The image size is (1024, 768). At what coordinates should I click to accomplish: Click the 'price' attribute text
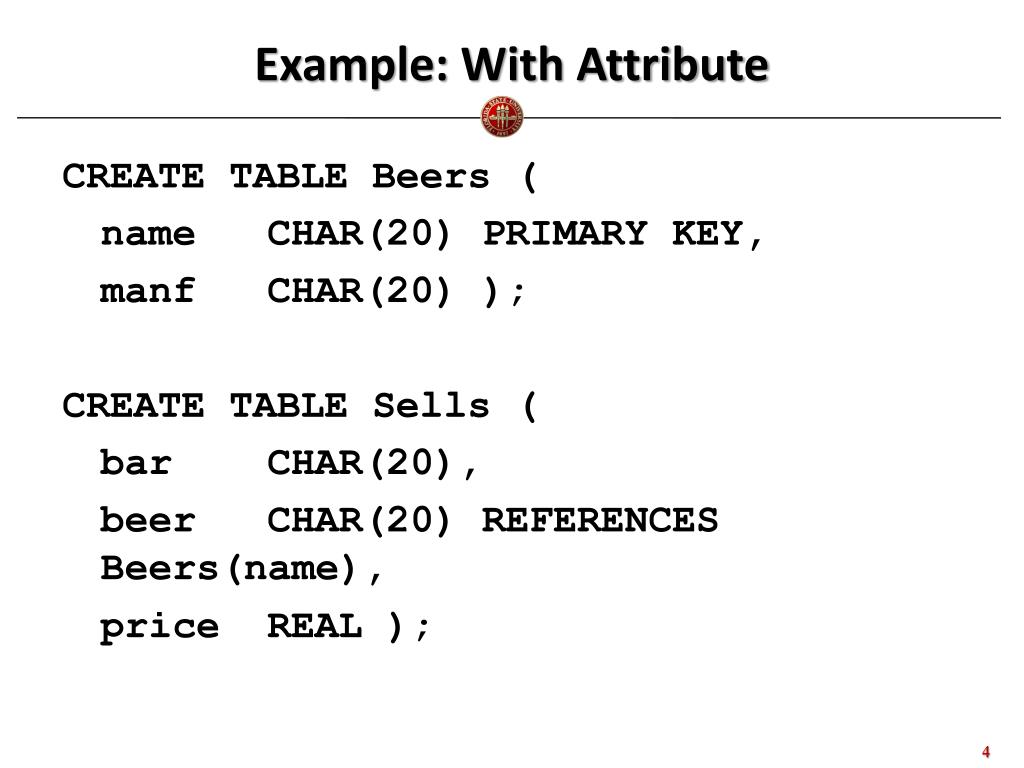[x=159, y=628]
